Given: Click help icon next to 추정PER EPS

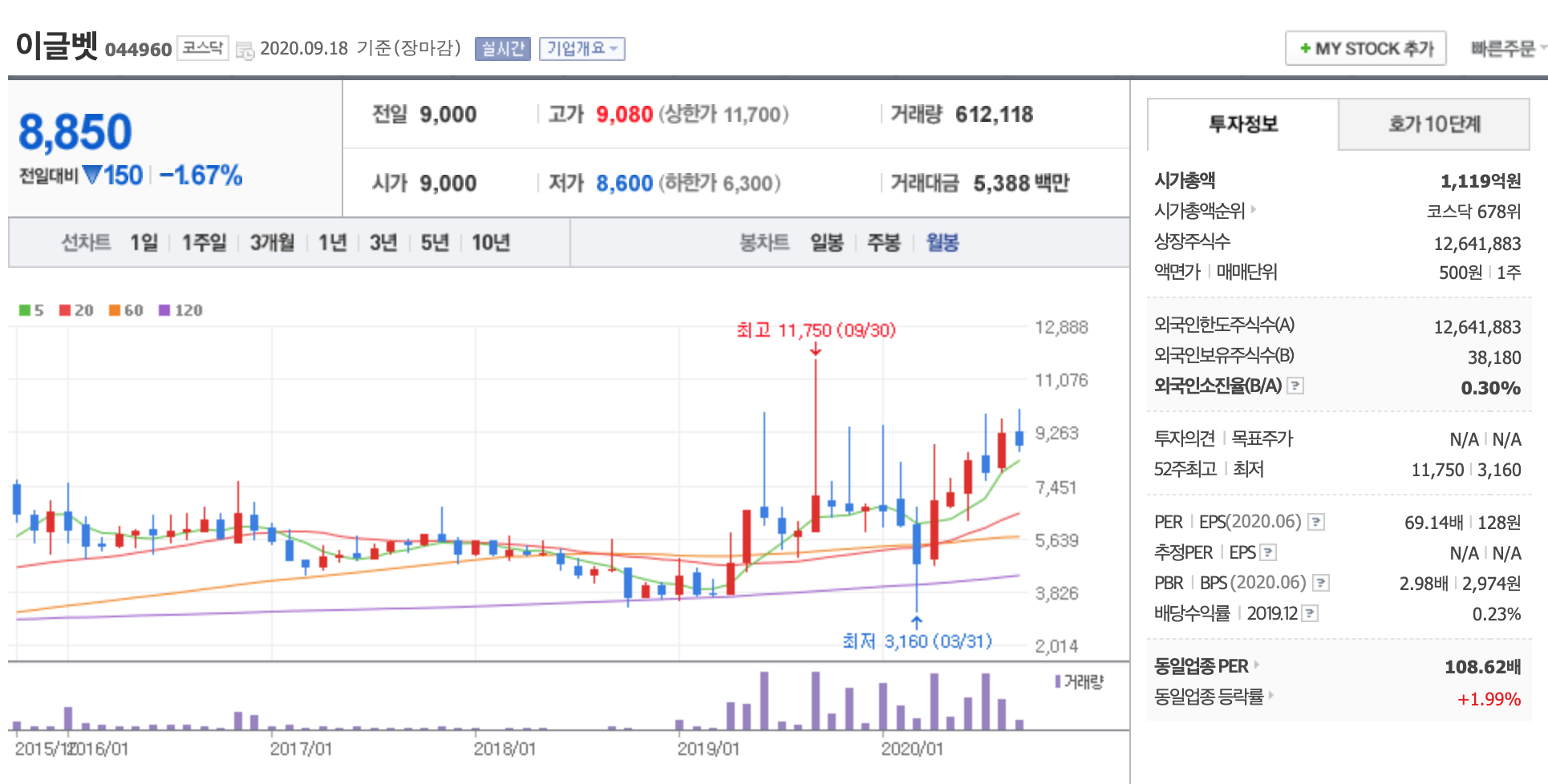Looking at the screenshot, I should click(1268, 552).
